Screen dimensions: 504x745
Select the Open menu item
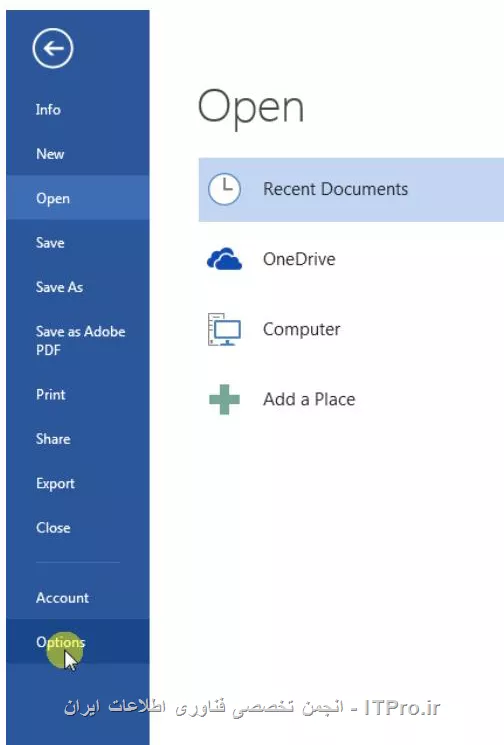pos(78,198)
